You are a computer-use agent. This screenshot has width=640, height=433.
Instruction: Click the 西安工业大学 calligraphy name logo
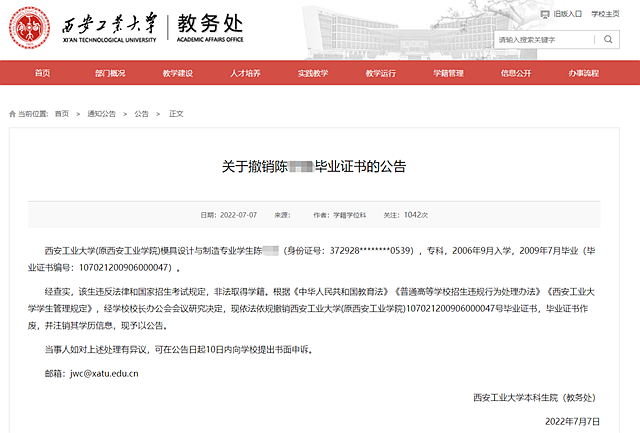click(x=109, y=28)
